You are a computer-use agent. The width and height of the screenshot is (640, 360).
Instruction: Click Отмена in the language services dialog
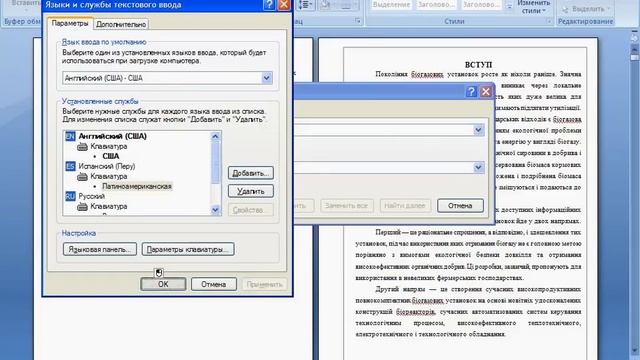pyautogui.click(x=213, y=284)
